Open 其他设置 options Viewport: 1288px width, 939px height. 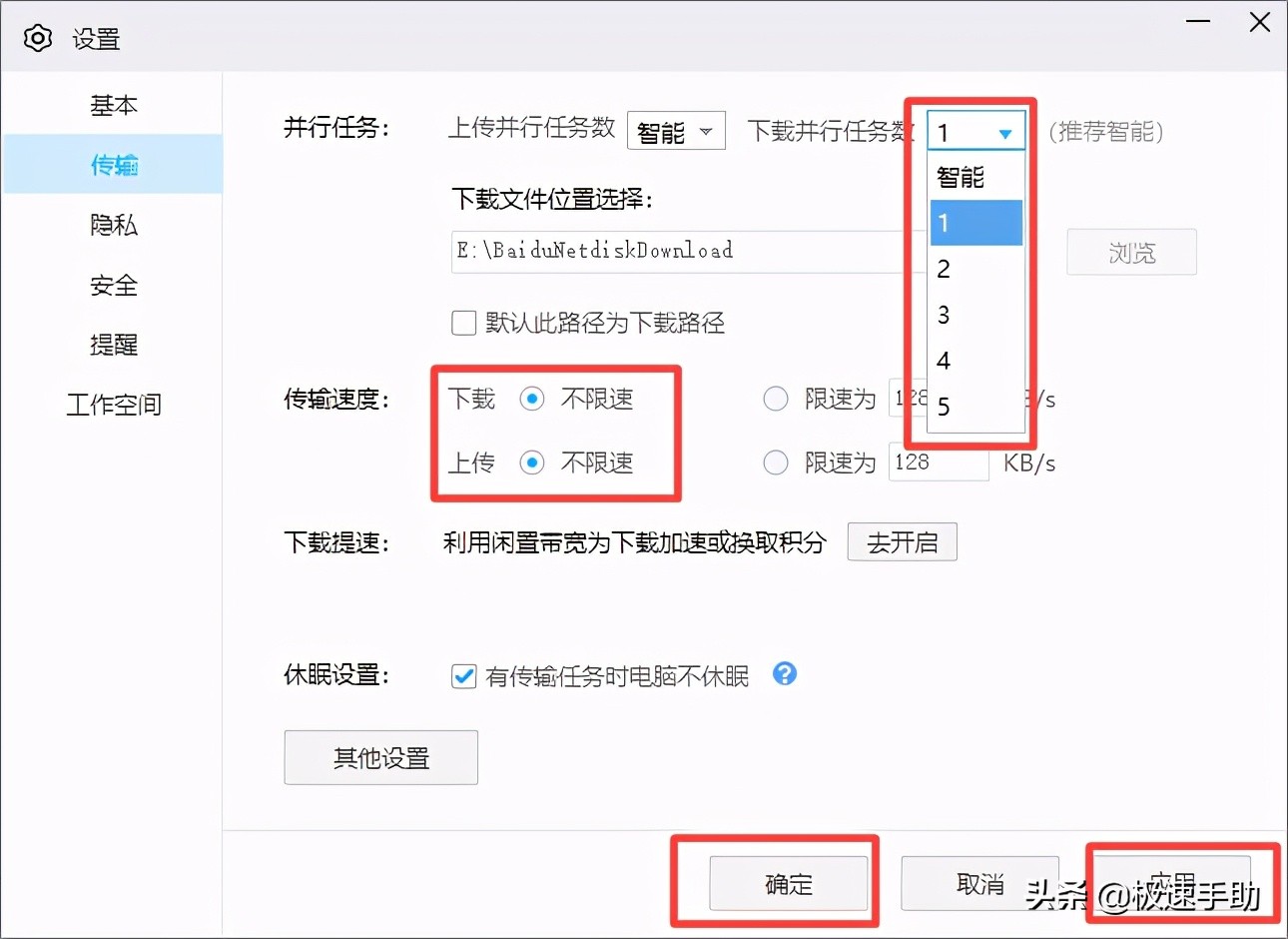pyautogui.click(x=380, y=757)
